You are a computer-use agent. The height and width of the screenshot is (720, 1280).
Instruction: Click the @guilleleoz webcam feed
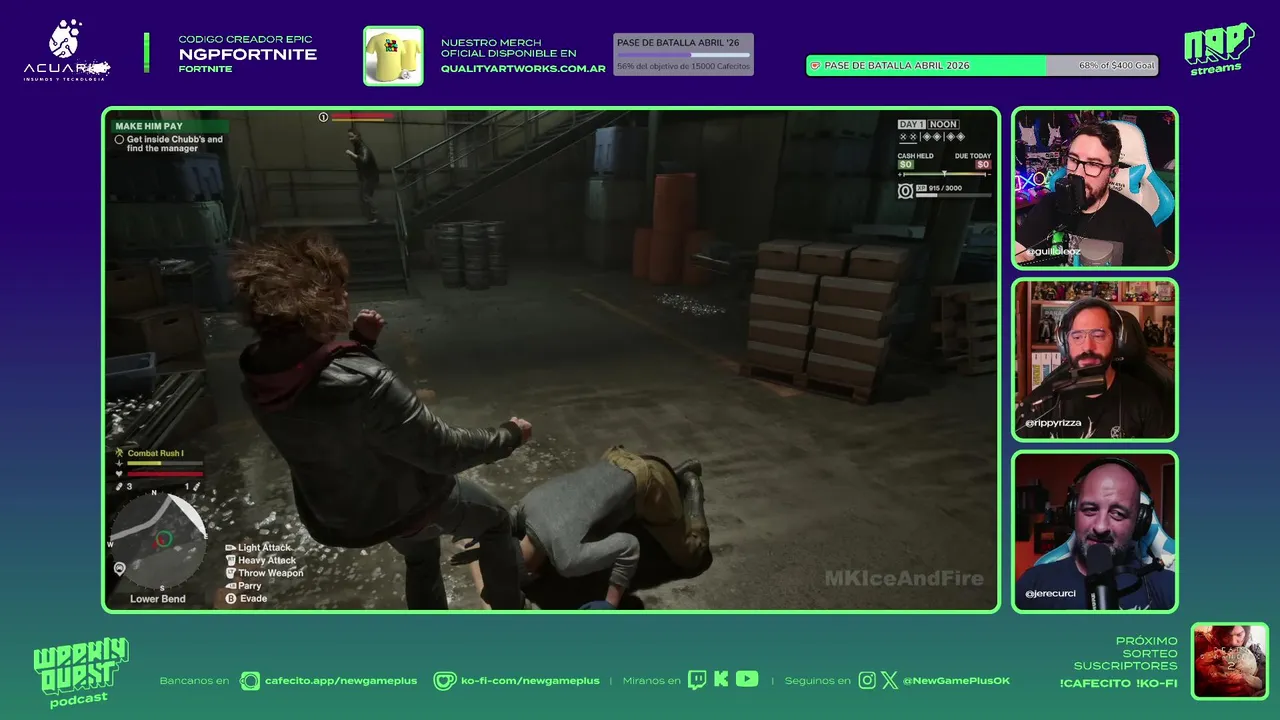coord(1095,189)
